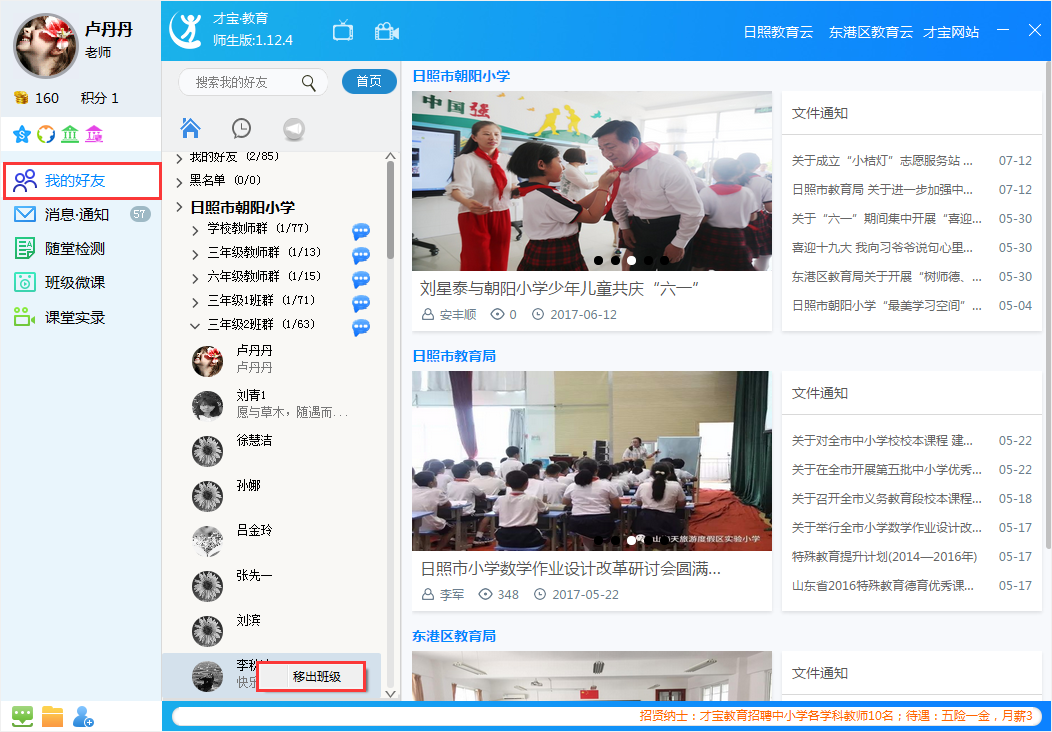The image size is (1052, 732).
Task: Open the red scarf ceremony photo
Action: coord(592,181)
